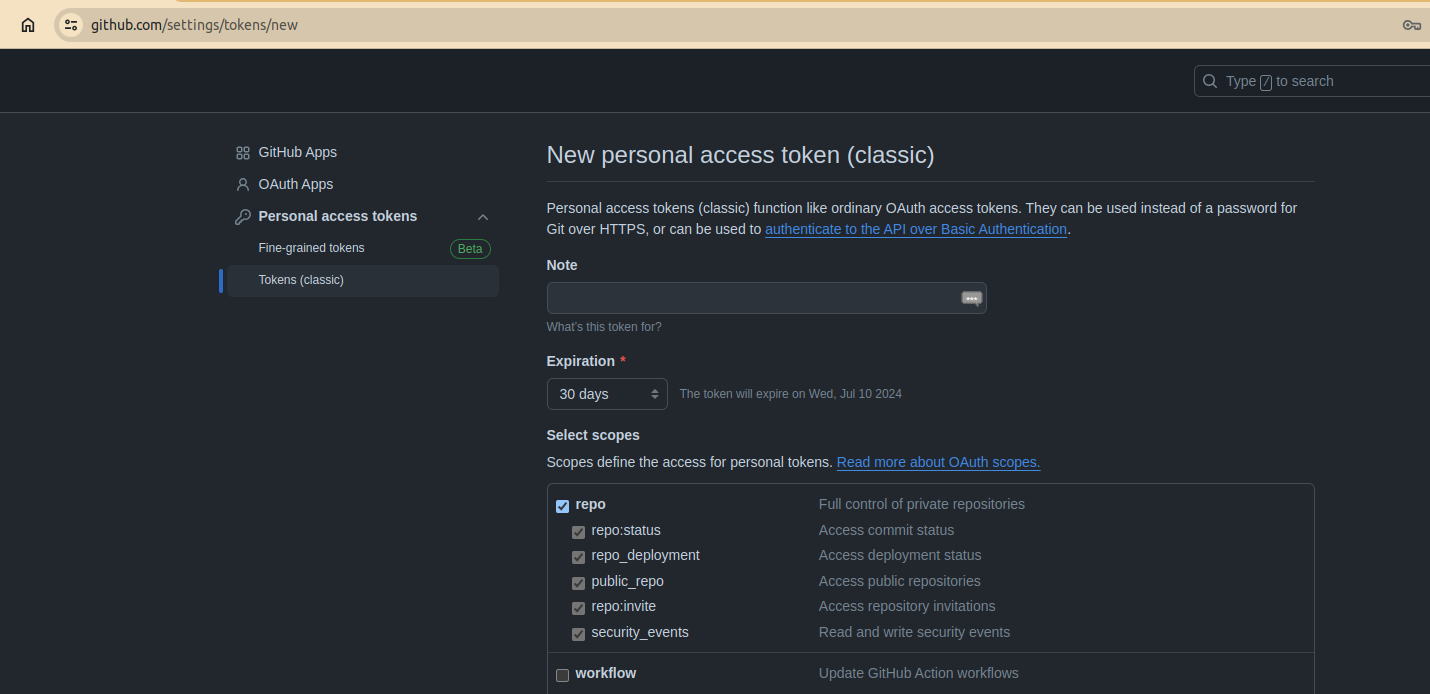The height and width of the screenshot is (694, 1430).
Task: Open the Expiration 30 days dropdown
Action: [x=607, y=394]
